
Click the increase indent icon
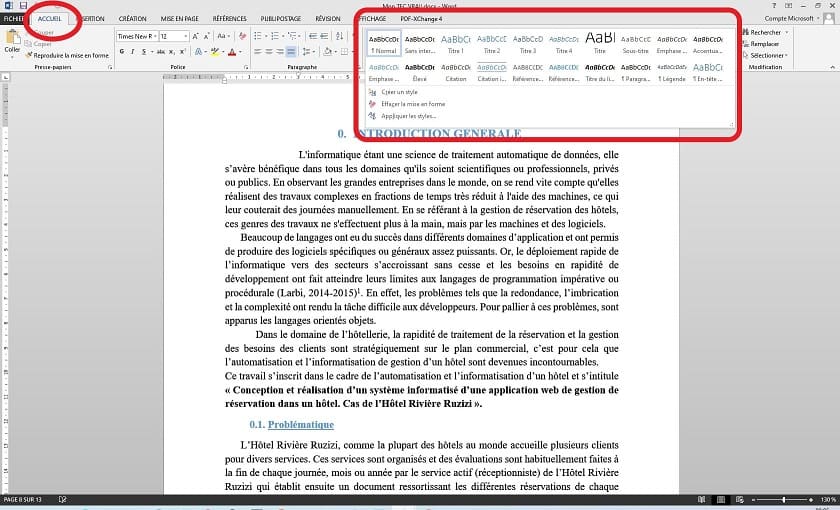[x=325, y=36]
